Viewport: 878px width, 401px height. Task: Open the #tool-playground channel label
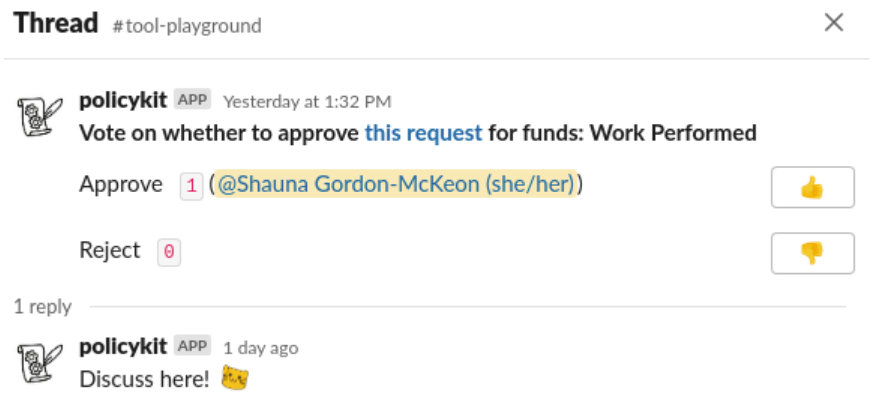tap(187, 26)
